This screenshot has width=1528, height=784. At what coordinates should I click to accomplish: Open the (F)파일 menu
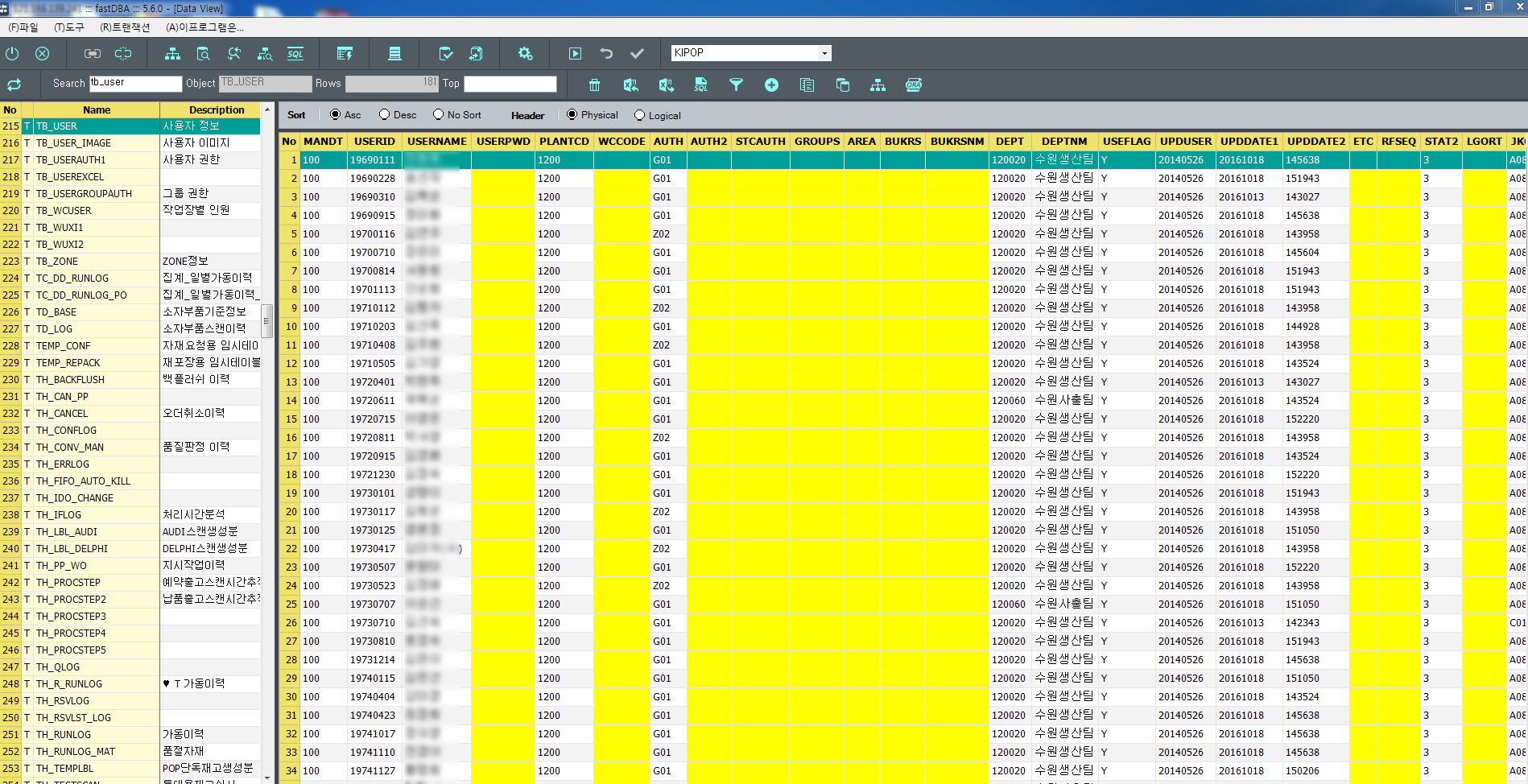pos(23,27)
